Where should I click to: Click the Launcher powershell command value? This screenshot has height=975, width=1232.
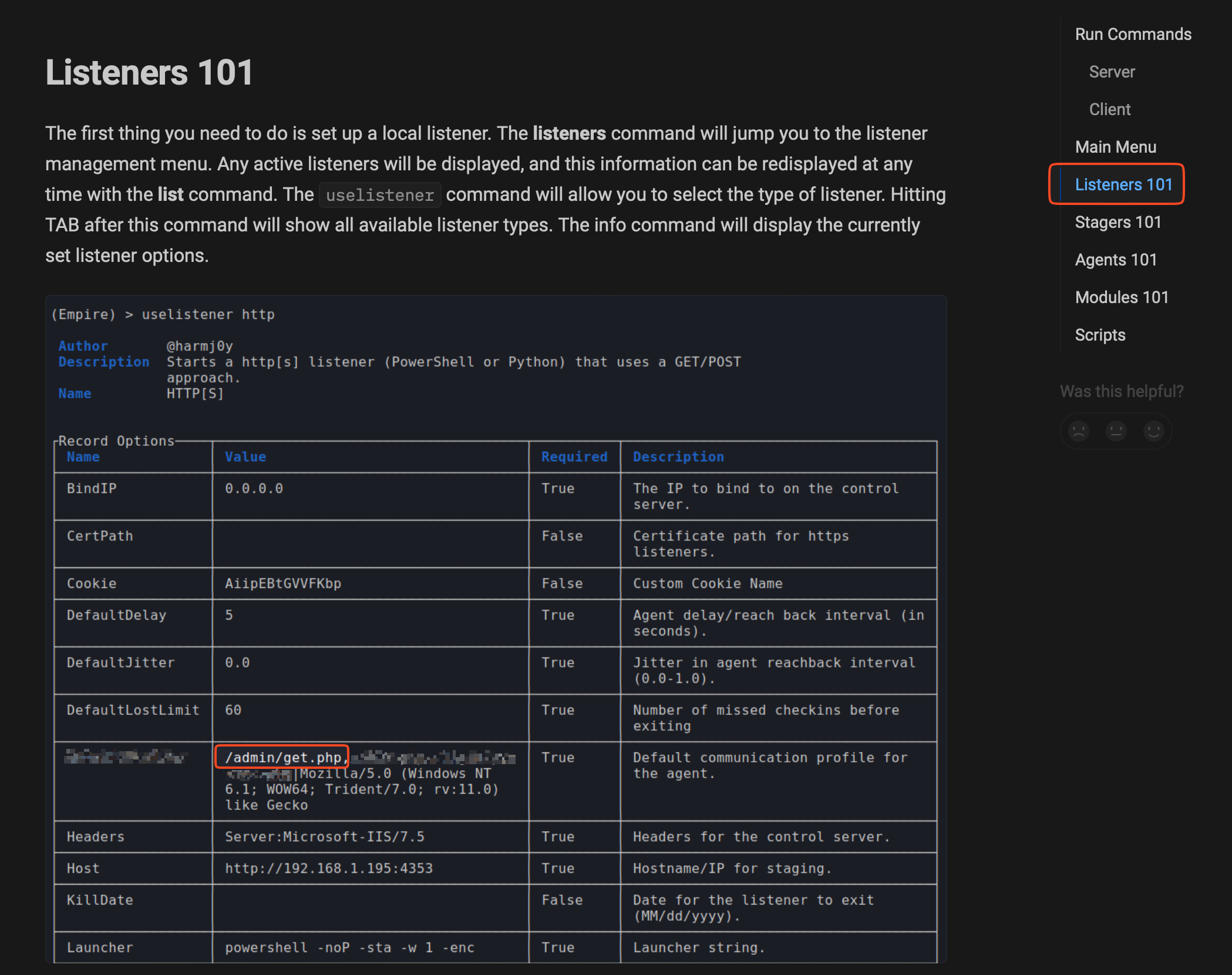tap(350, 948)
